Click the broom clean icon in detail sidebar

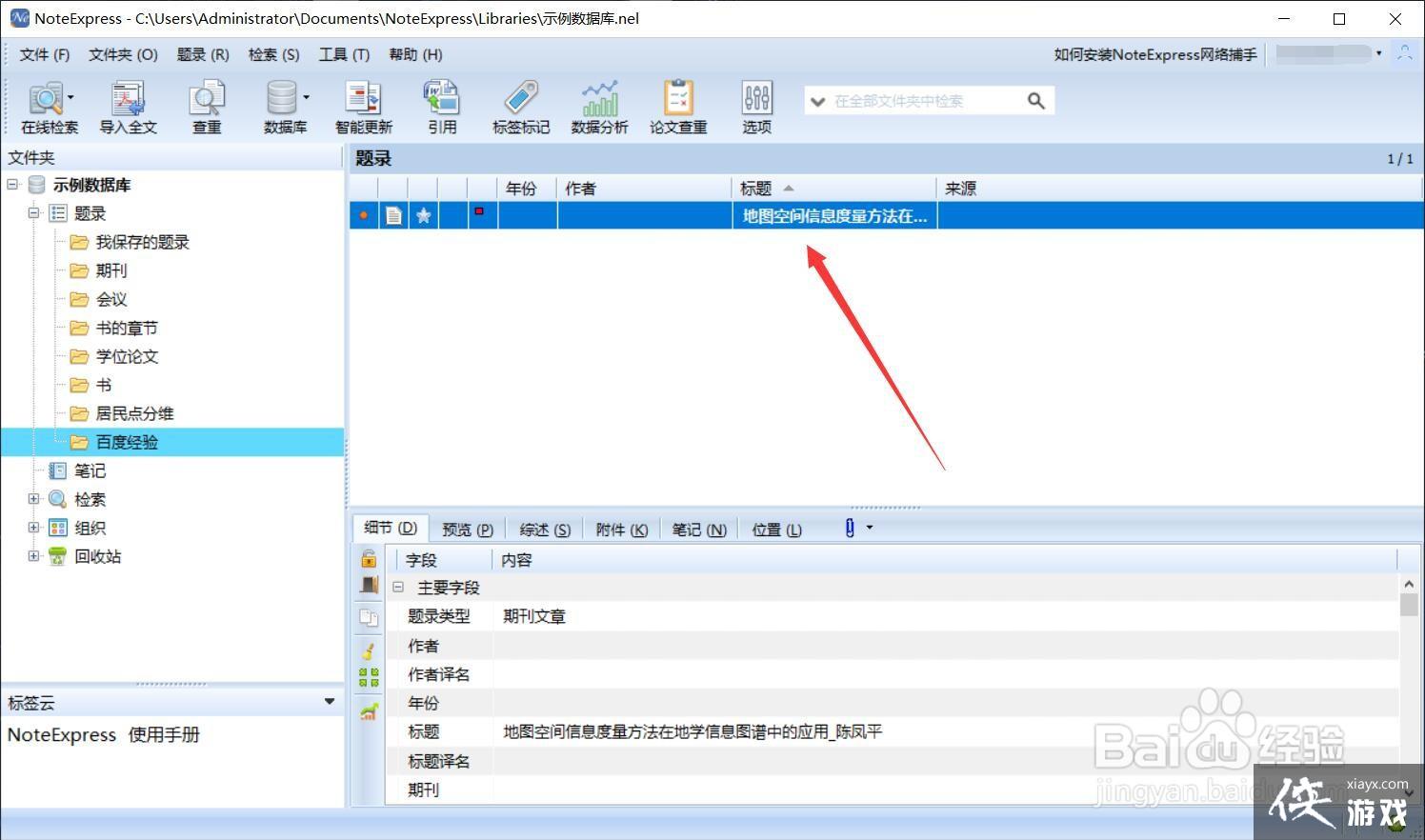tap(369, 650)
